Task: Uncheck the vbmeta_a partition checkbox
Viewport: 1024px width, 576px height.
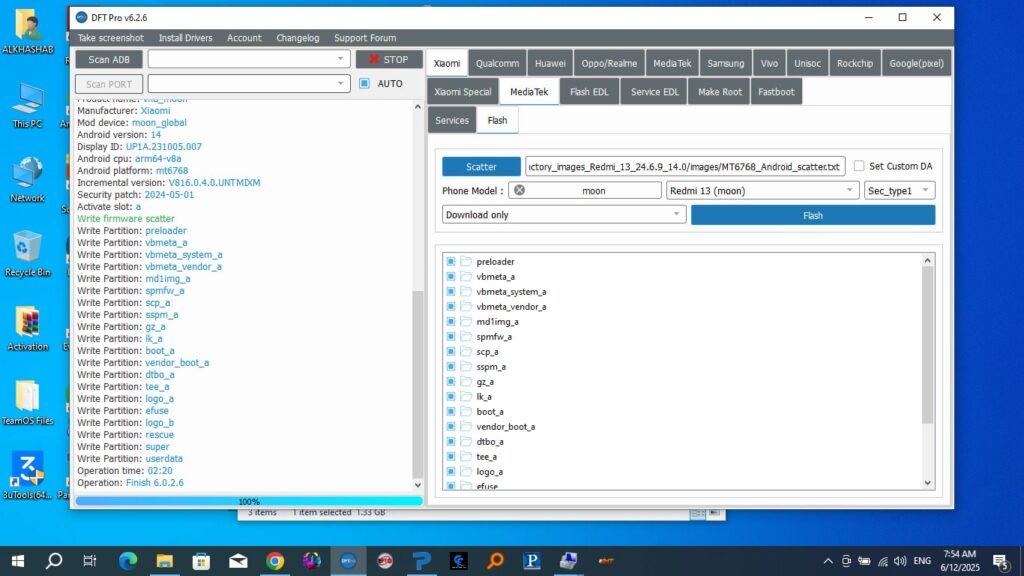Action: pos(451,277)
